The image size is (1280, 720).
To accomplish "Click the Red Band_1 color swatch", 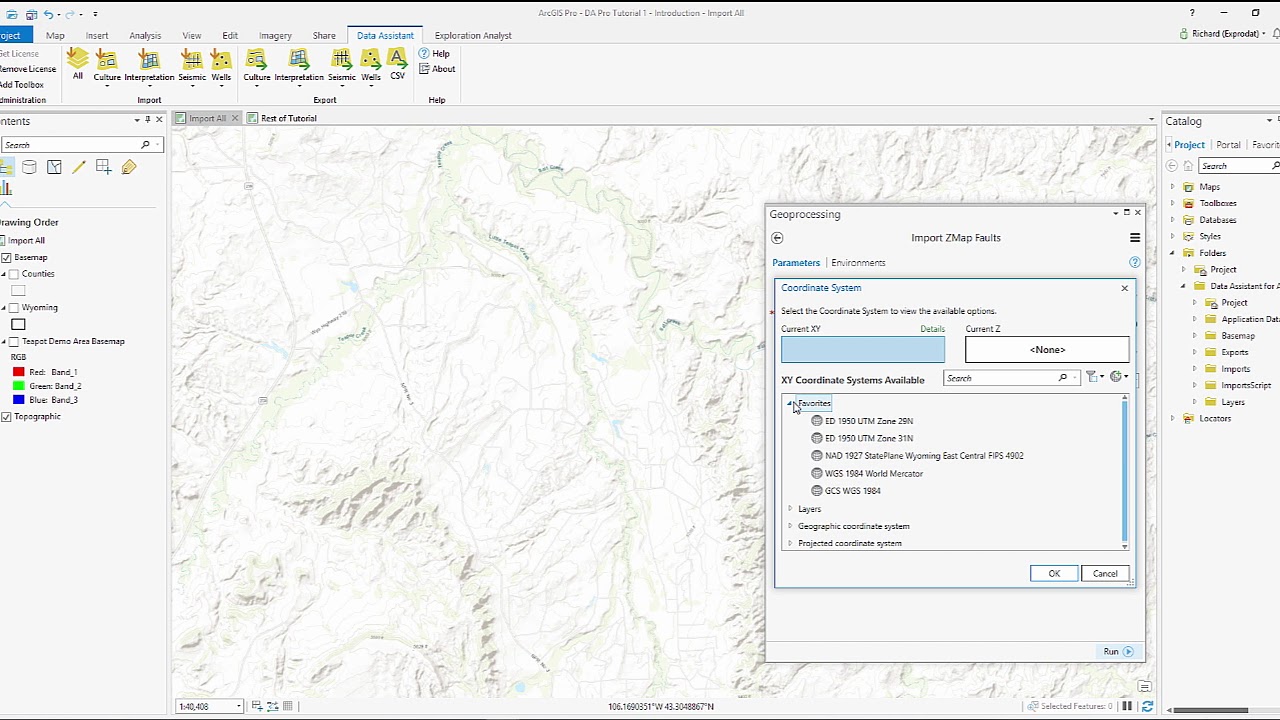I will (x=18, y=372).
